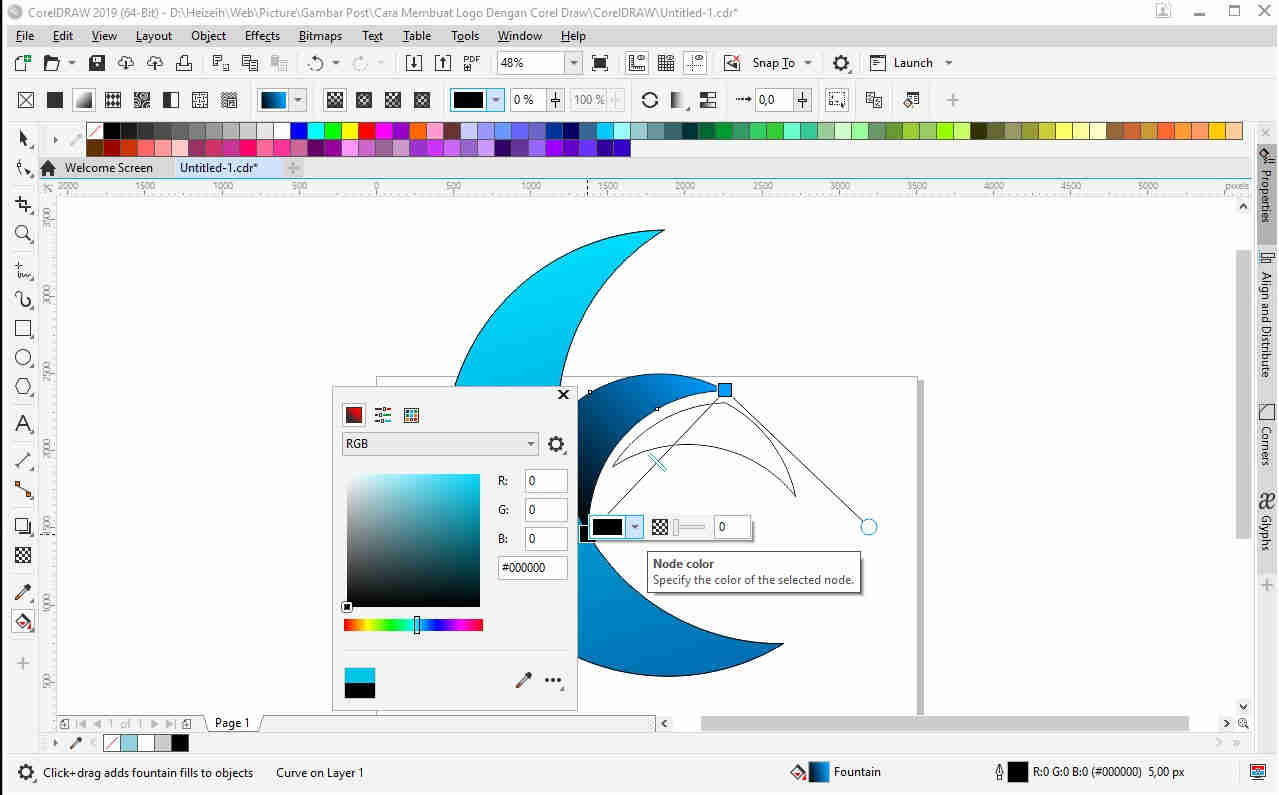Select the Color Eyedropper tool in toolbox

pos(24,592)
